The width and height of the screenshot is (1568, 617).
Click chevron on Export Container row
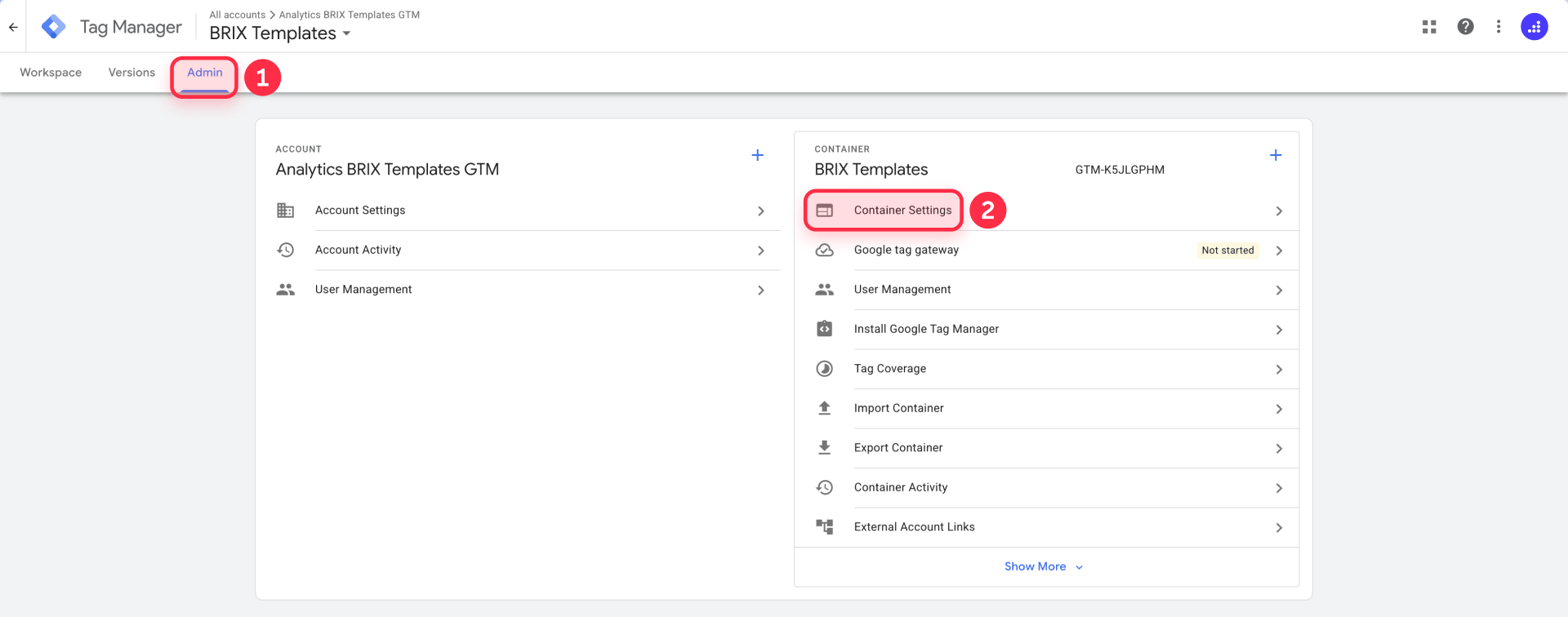[1279, 449]
